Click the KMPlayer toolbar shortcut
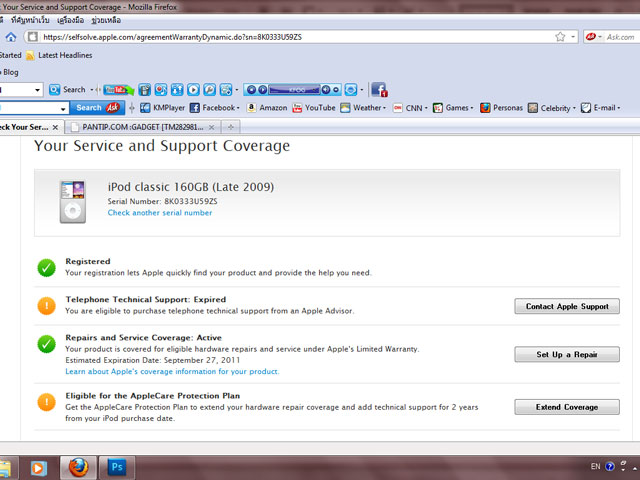This screenshot has height=480, width=640. (x=162, y=108)
